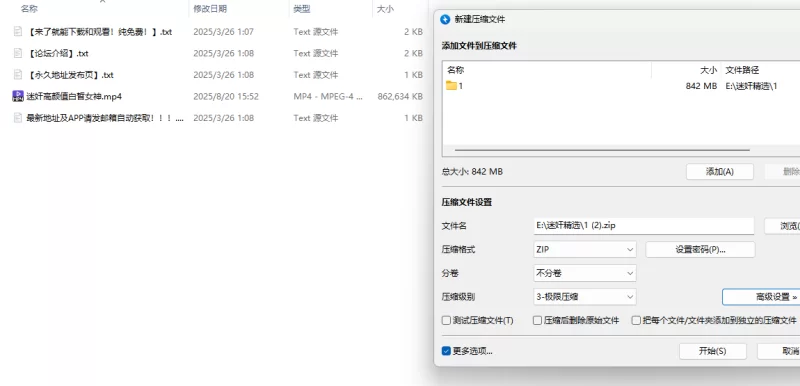800x386 pixels.
Task: Sort Explorer files by 名称 column header
Action: pos(29,9)
